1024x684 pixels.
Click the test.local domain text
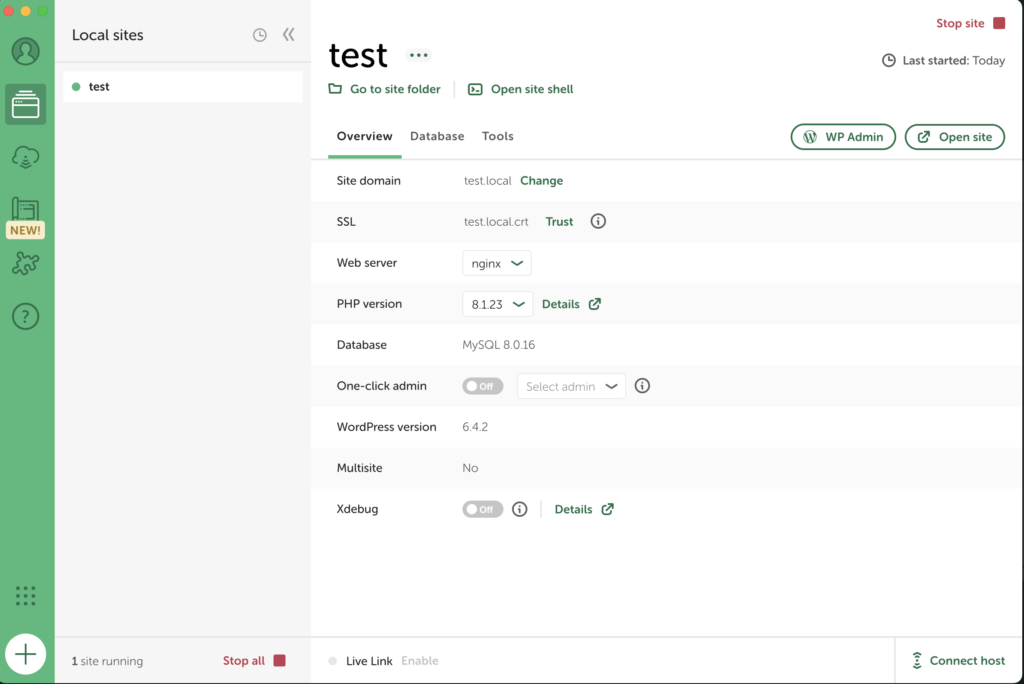click(x=487, y=181)
